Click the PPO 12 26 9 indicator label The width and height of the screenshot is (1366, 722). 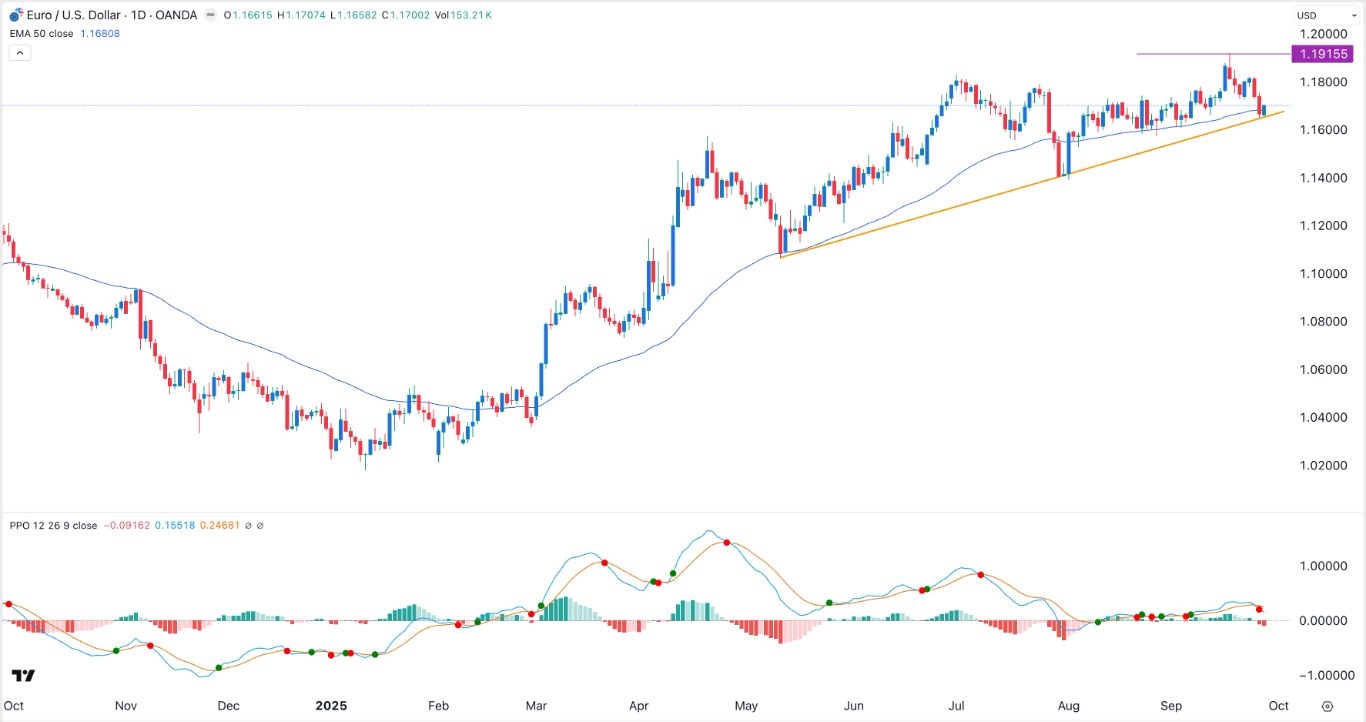point(55,524)
